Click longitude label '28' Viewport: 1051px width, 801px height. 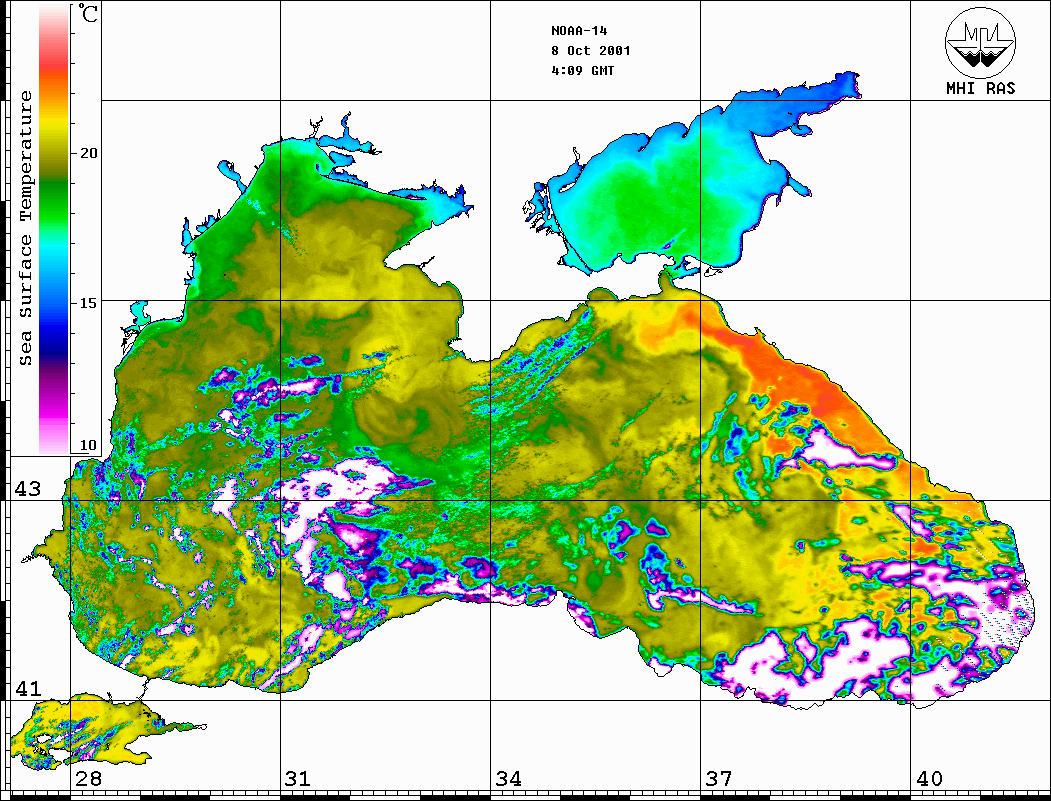pos(88,778)
